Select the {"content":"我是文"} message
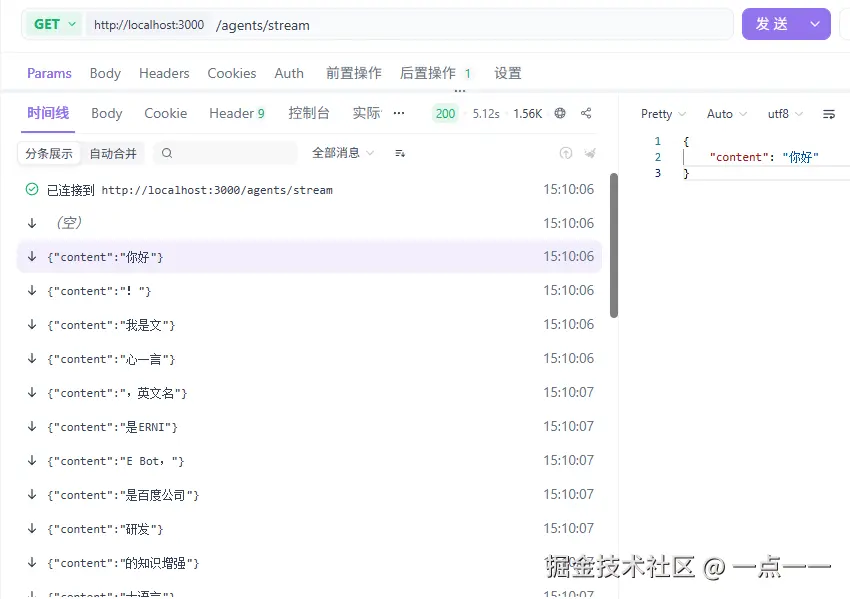This screenshot has height=599, width=850. click(x=309, y=325)
